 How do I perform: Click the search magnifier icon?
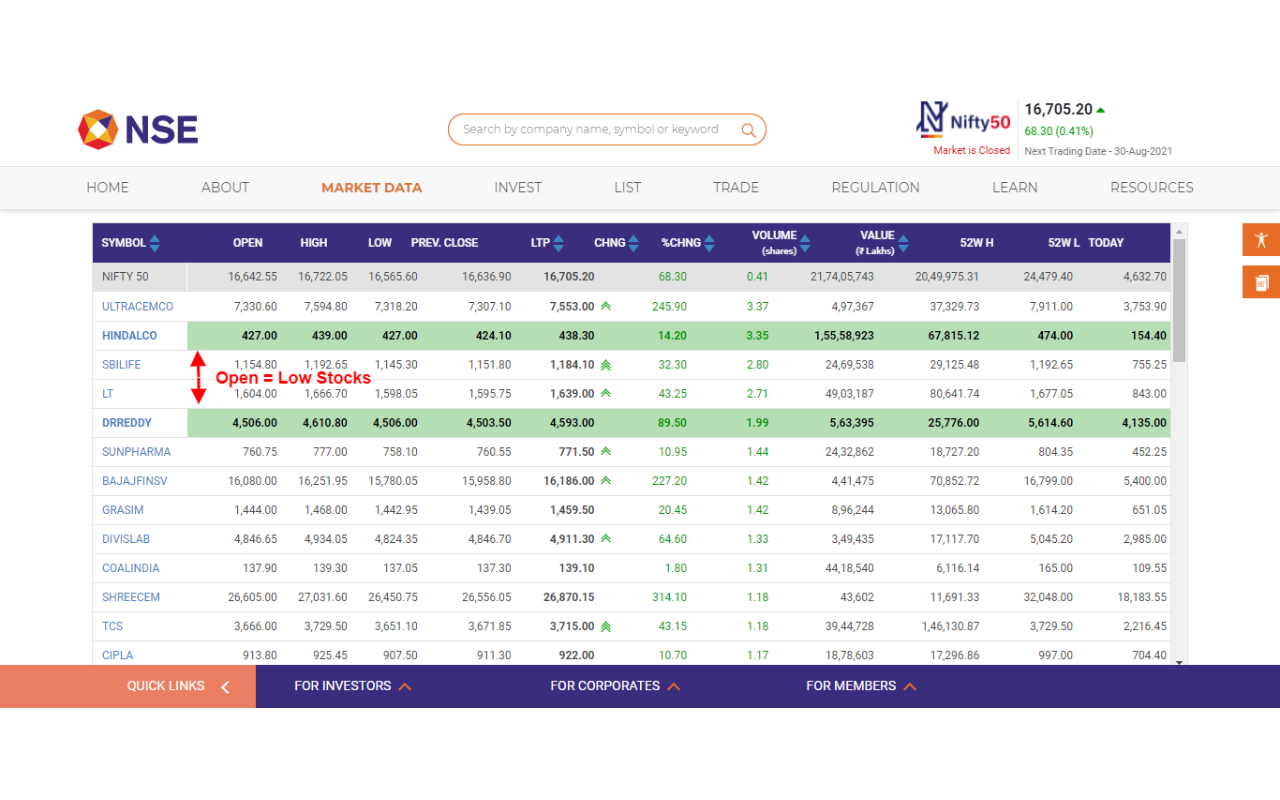tap(748, 129)
